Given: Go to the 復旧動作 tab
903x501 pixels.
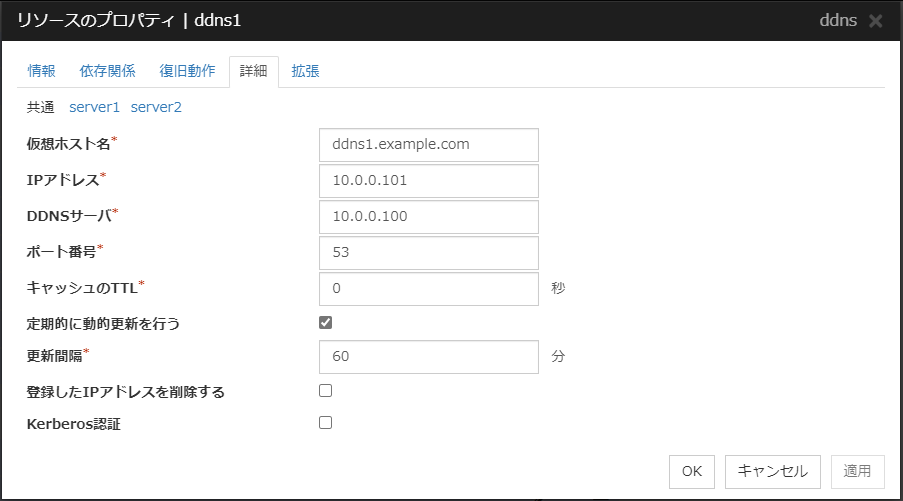Looking at the screenshot, I should 187,71.
